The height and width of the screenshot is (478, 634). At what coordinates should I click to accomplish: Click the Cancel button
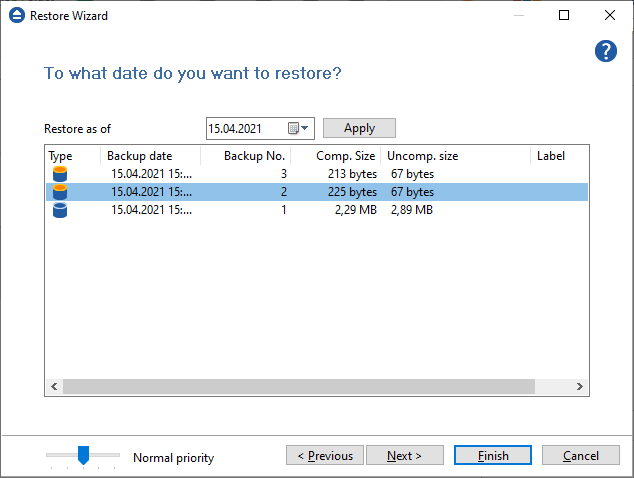(x=581, y=455)
